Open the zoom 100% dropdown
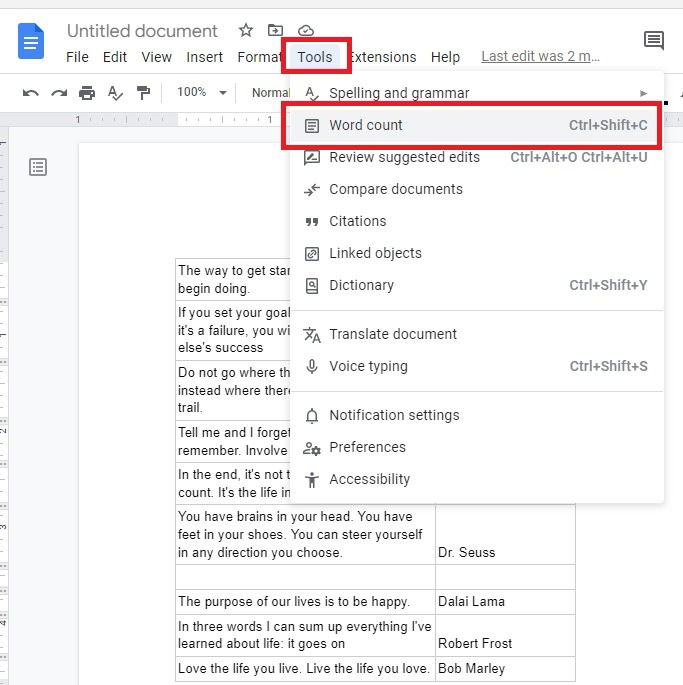 coord(202,92)
